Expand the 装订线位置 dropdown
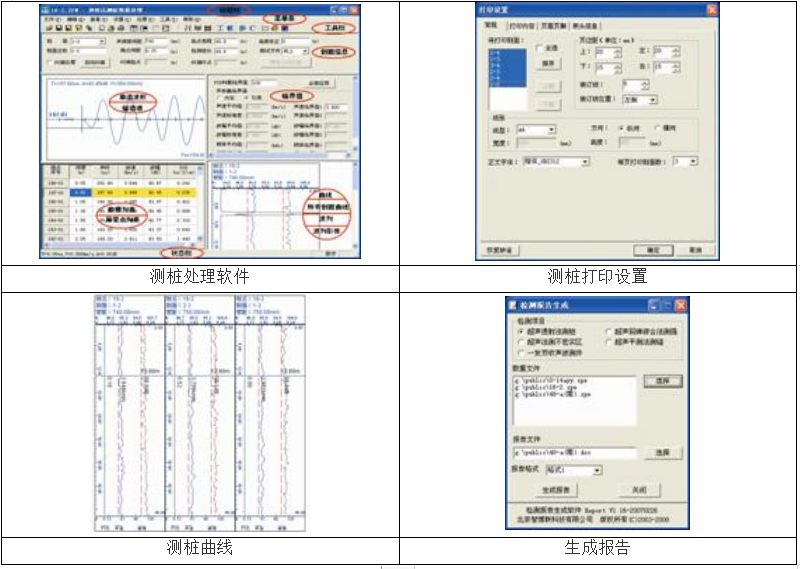 (653, 100)
